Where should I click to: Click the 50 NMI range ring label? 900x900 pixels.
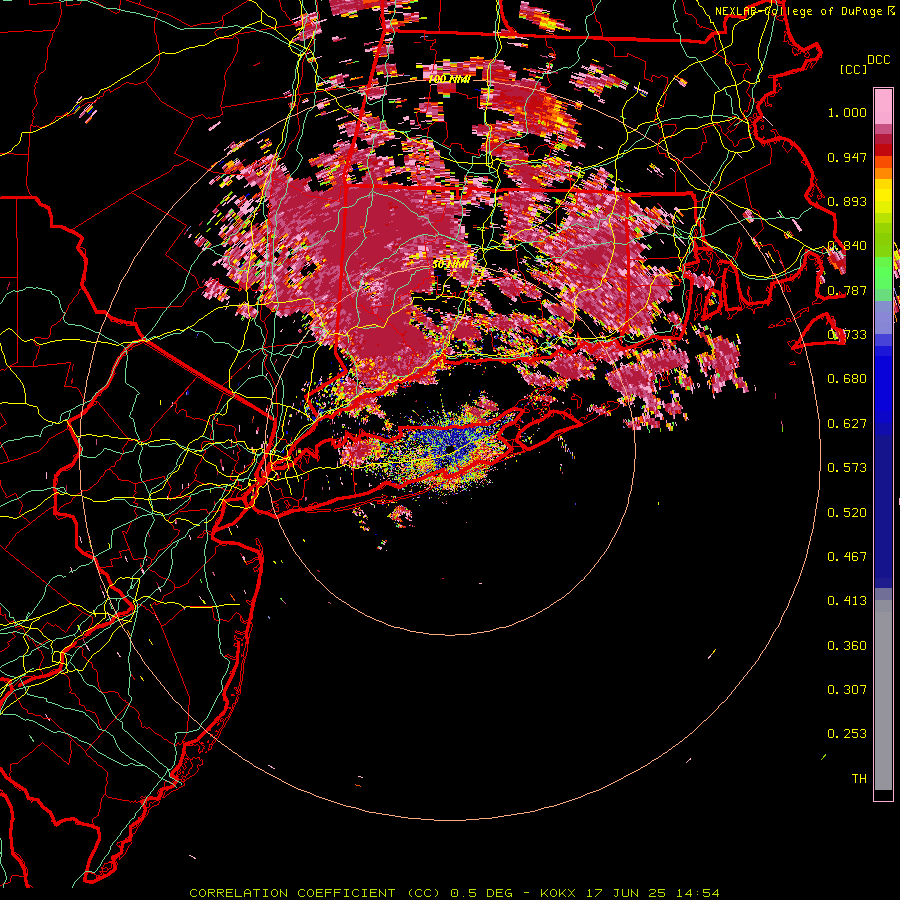click(450, 264)
